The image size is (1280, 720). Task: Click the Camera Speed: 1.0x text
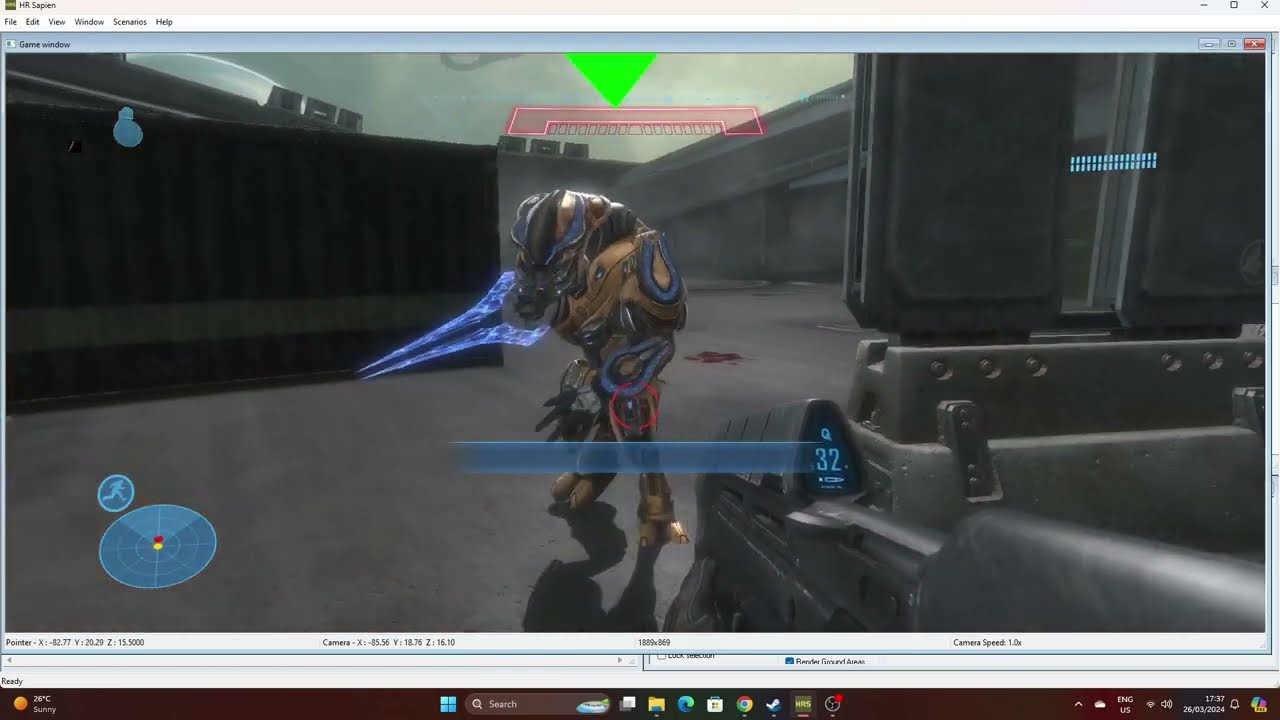click(x=987, y=642)
